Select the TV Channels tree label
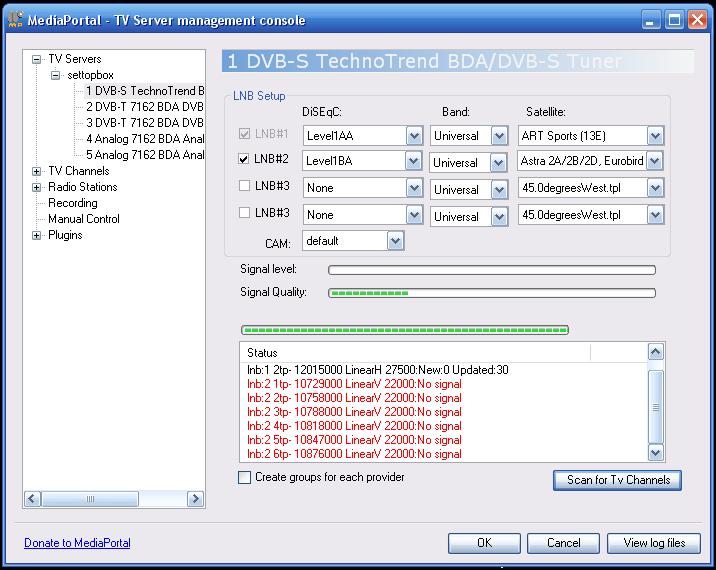716x570 pixels. [79, 171]
